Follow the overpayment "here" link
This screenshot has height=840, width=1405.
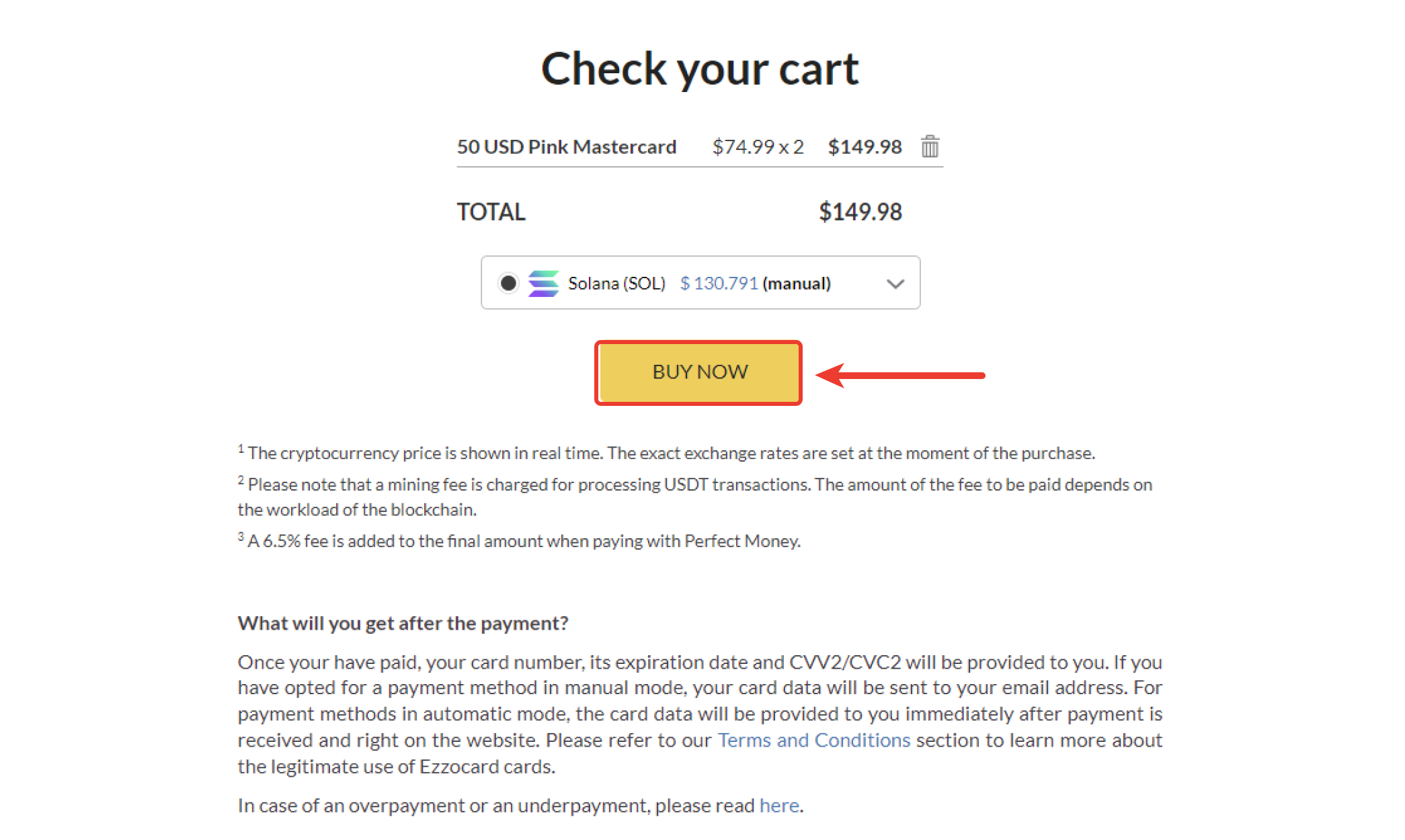coord(779,805)
